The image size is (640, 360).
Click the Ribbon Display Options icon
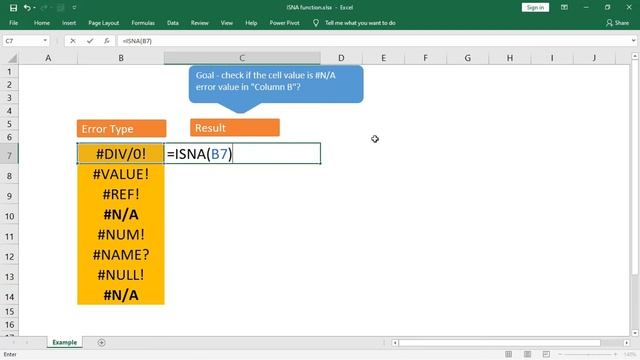coord(564,7)
